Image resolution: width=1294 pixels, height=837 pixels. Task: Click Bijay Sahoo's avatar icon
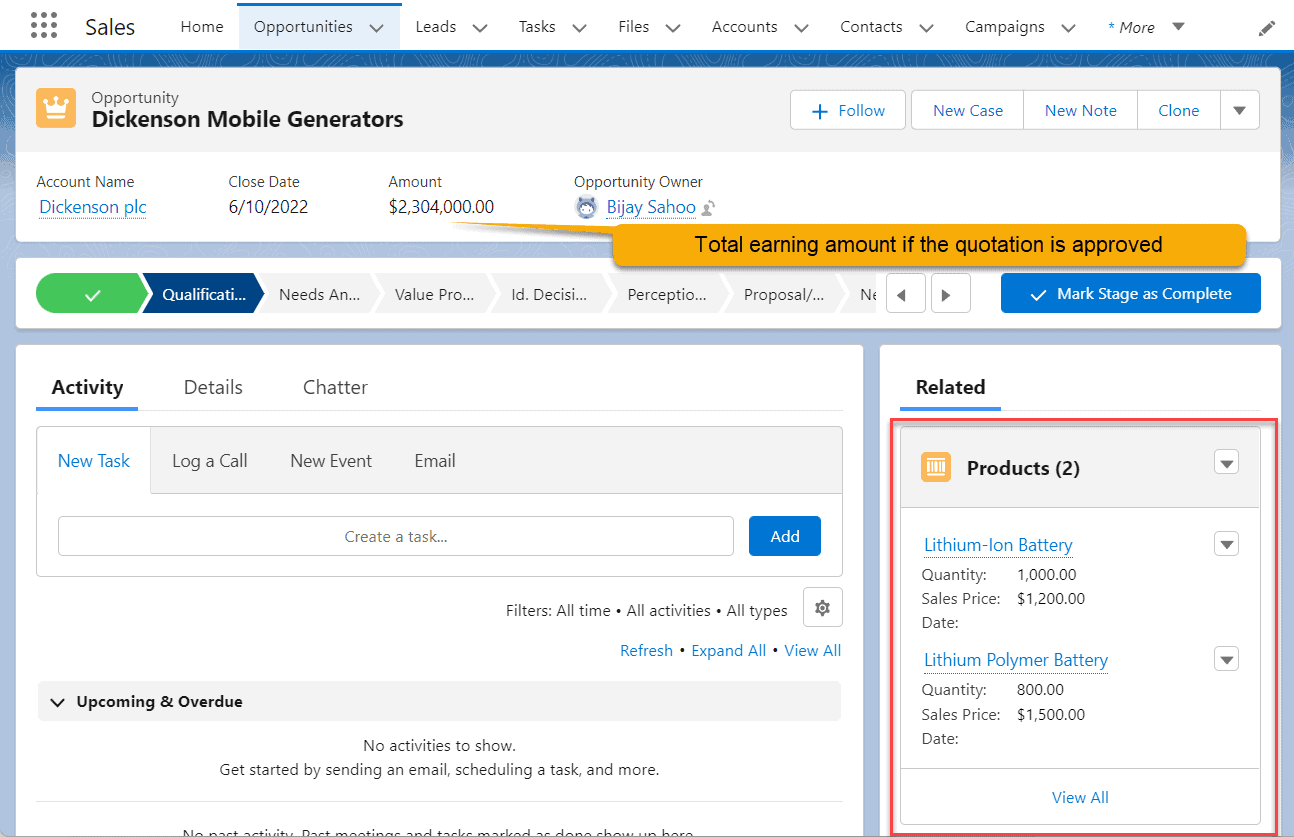587,207
